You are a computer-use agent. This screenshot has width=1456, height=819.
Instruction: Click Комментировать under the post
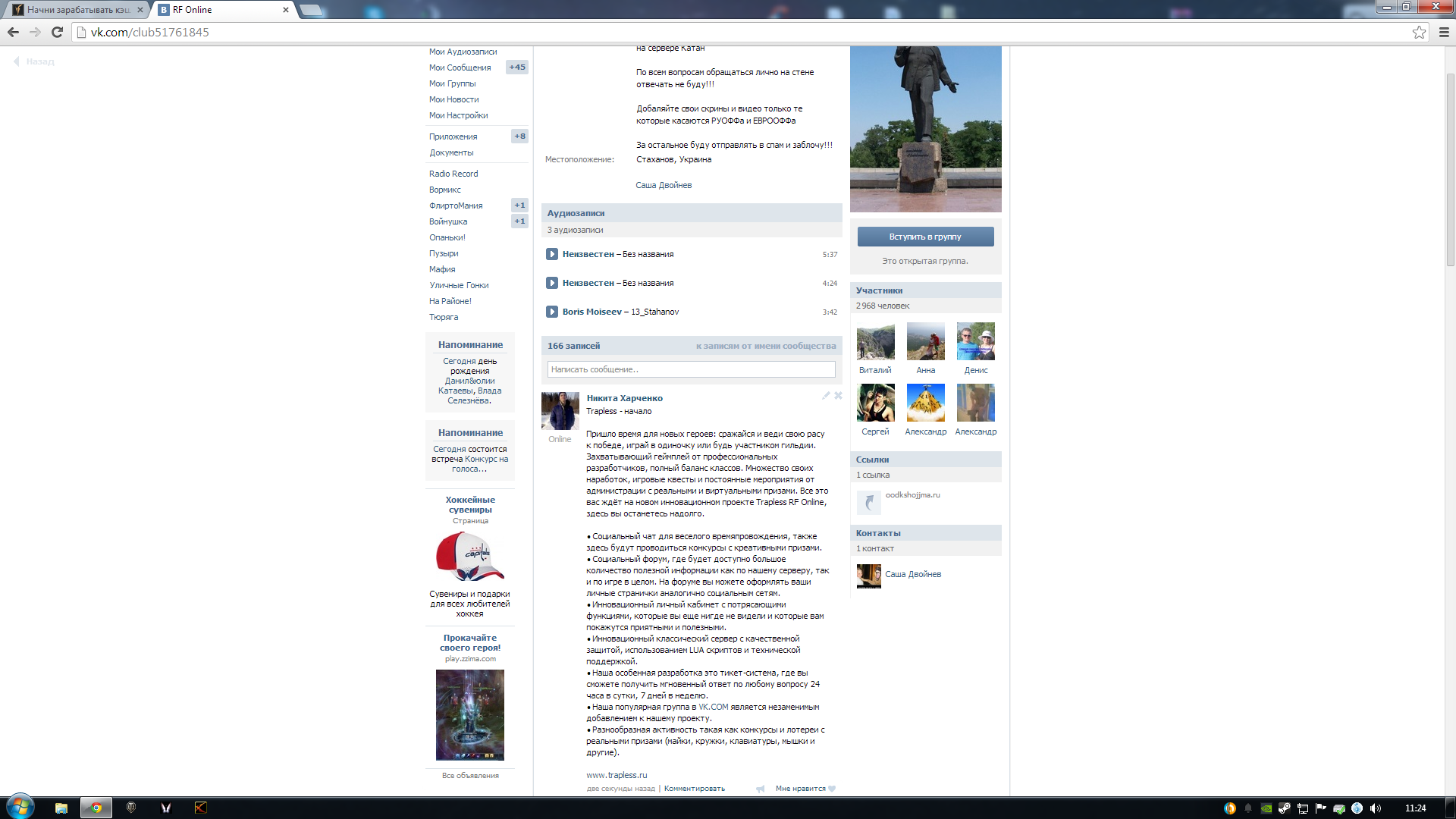click(694, 789)
